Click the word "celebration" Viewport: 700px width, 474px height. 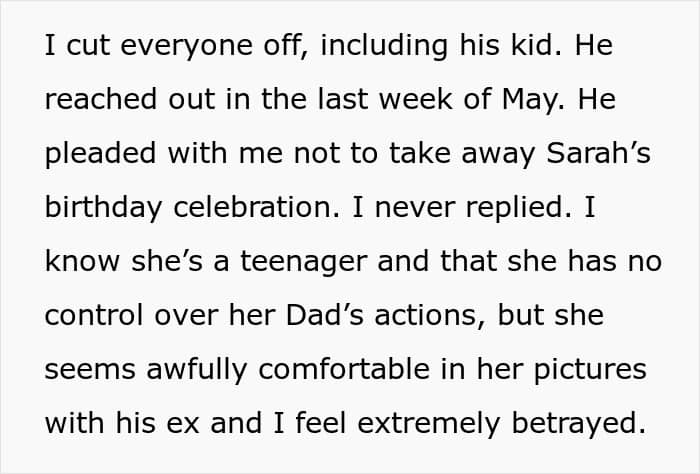pos(242,208)
